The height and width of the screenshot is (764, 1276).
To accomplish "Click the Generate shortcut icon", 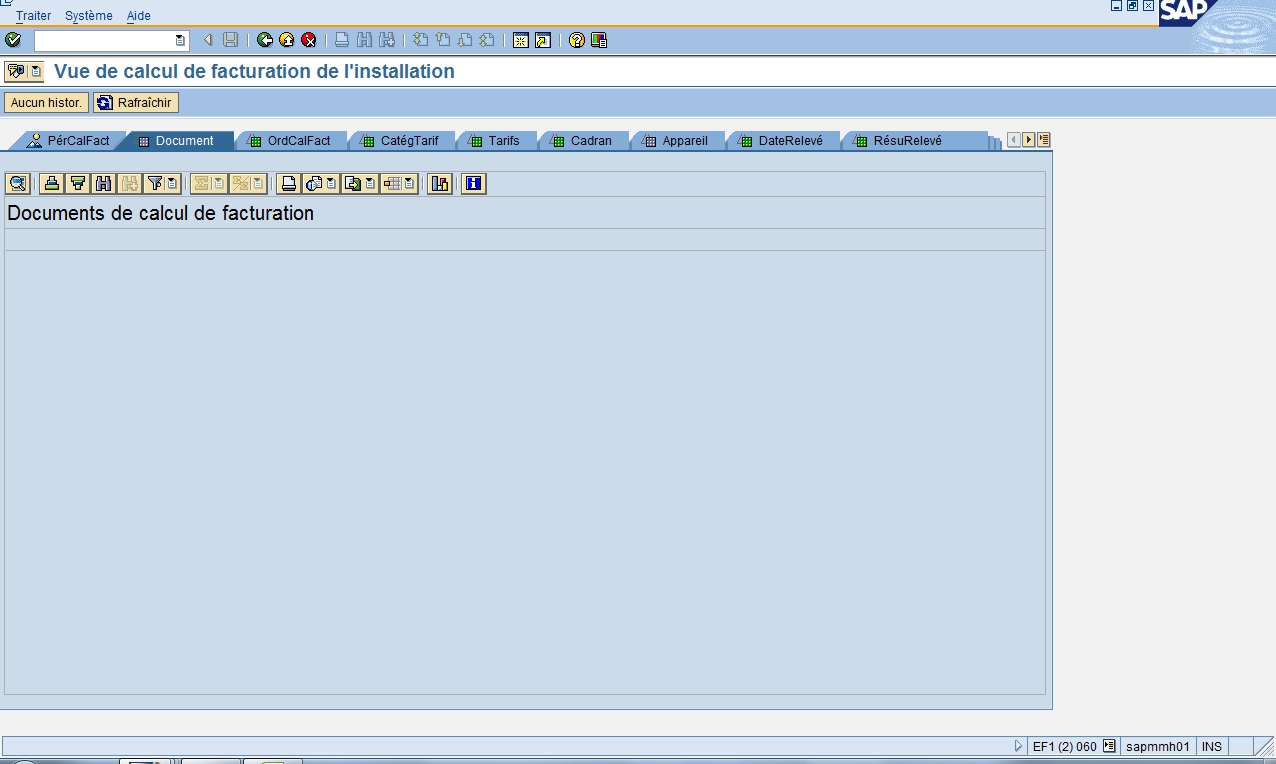I will (x=542, y=40).
